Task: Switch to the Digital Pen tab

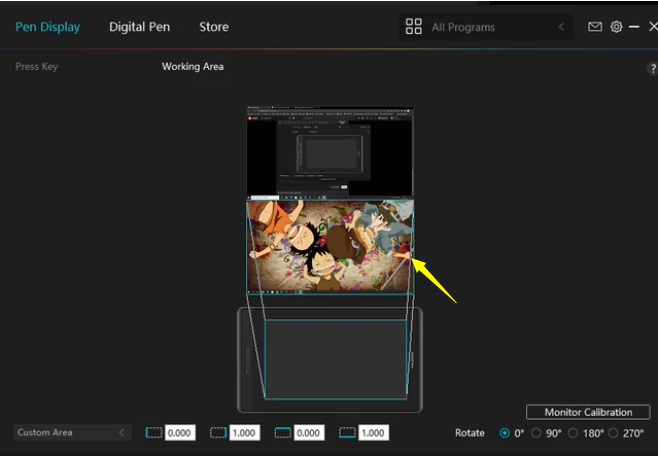Action: (x=139, y=27)
